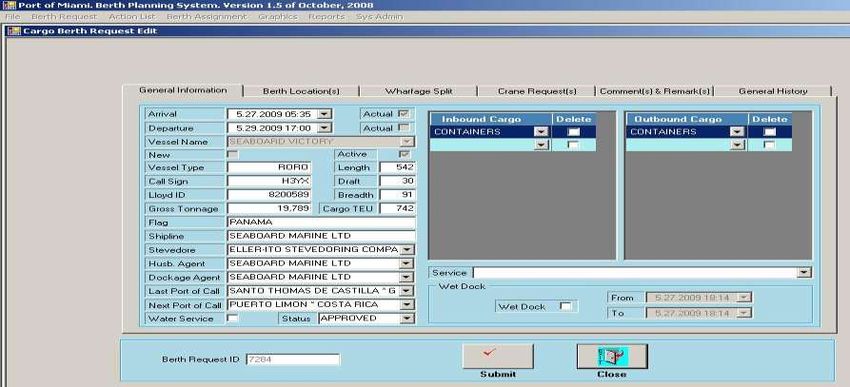Open the Dockage Agent dropdown
This screenshot has width=850, height=387.
(408, 277)
